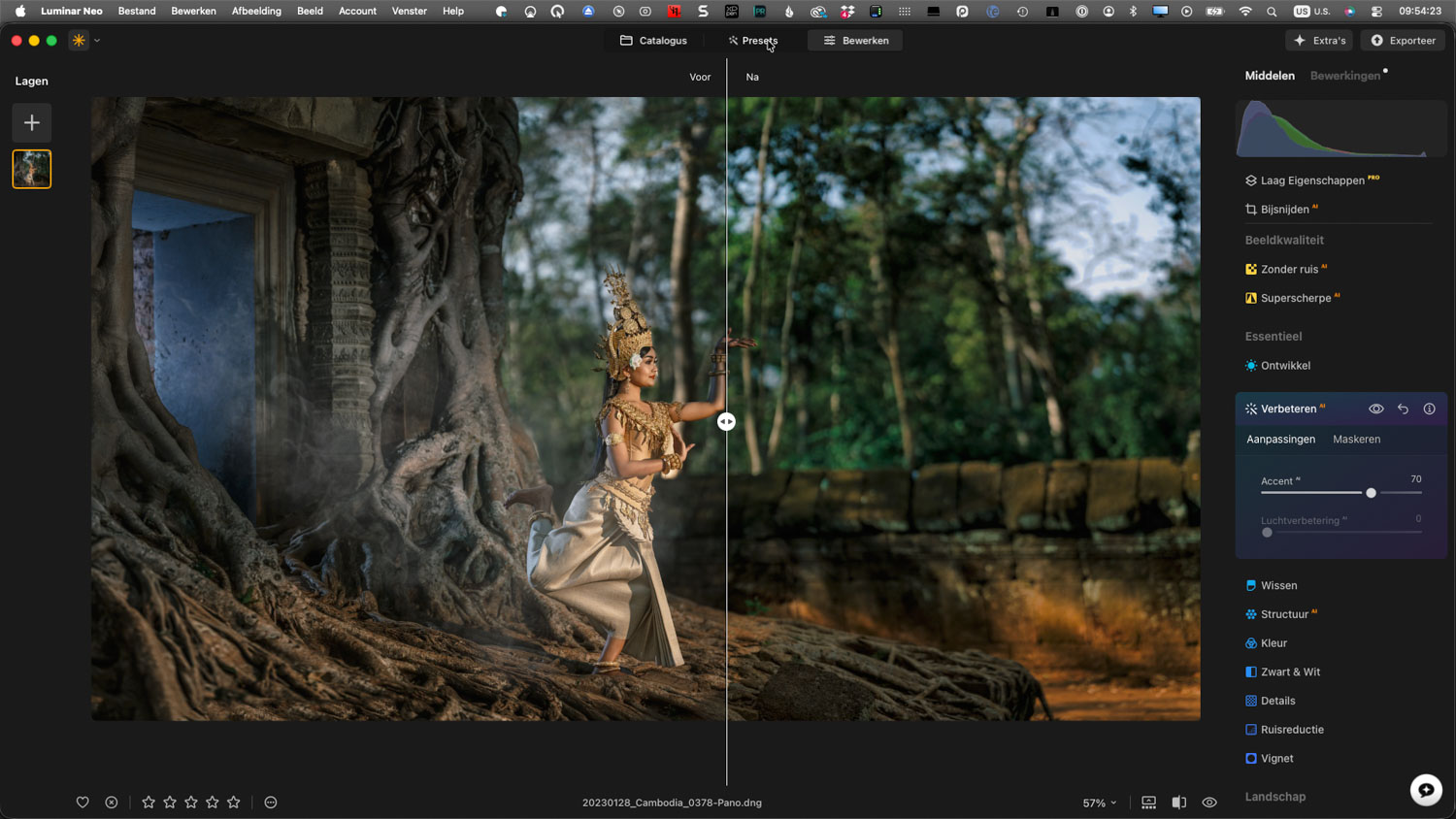Open Extra's button

[x=1320, y=41]
